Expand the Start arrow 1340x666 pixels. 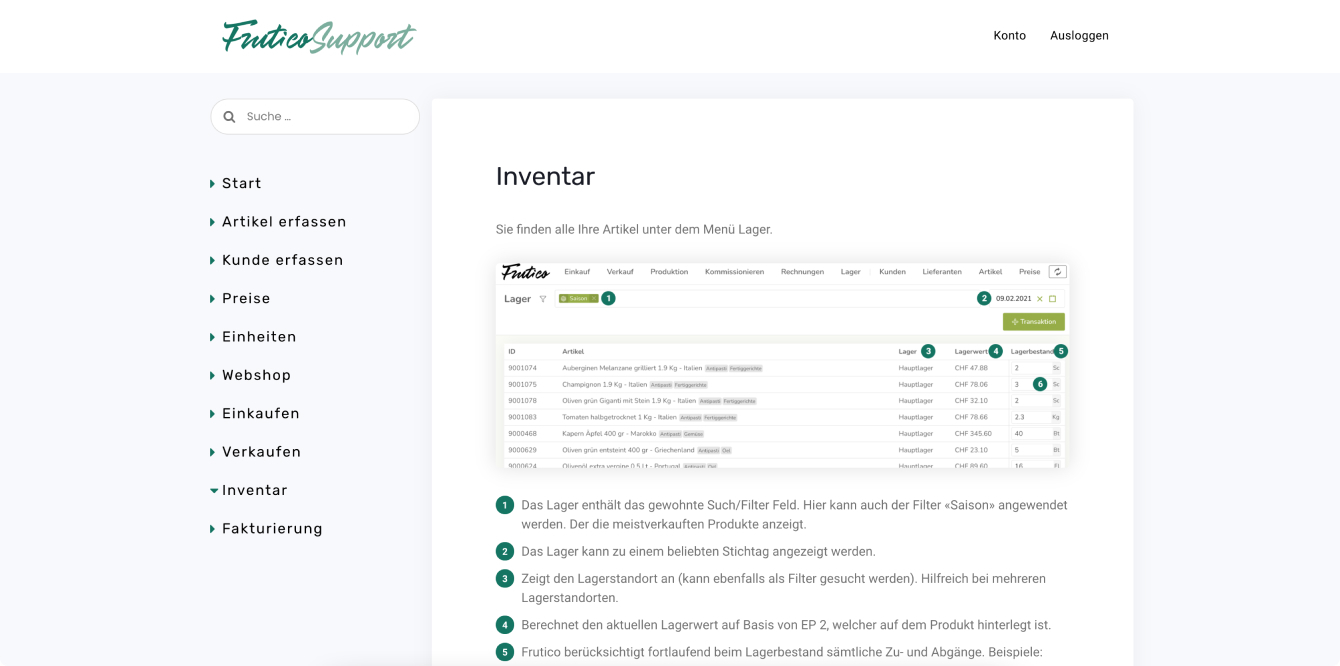coord(213,184)
